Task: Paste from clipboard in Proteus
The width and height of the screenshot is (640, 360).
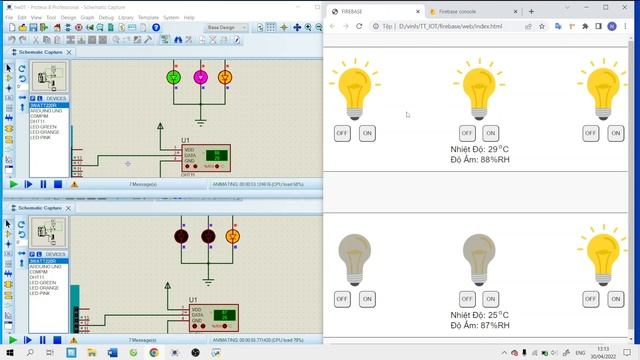Action: pos(57,40)
